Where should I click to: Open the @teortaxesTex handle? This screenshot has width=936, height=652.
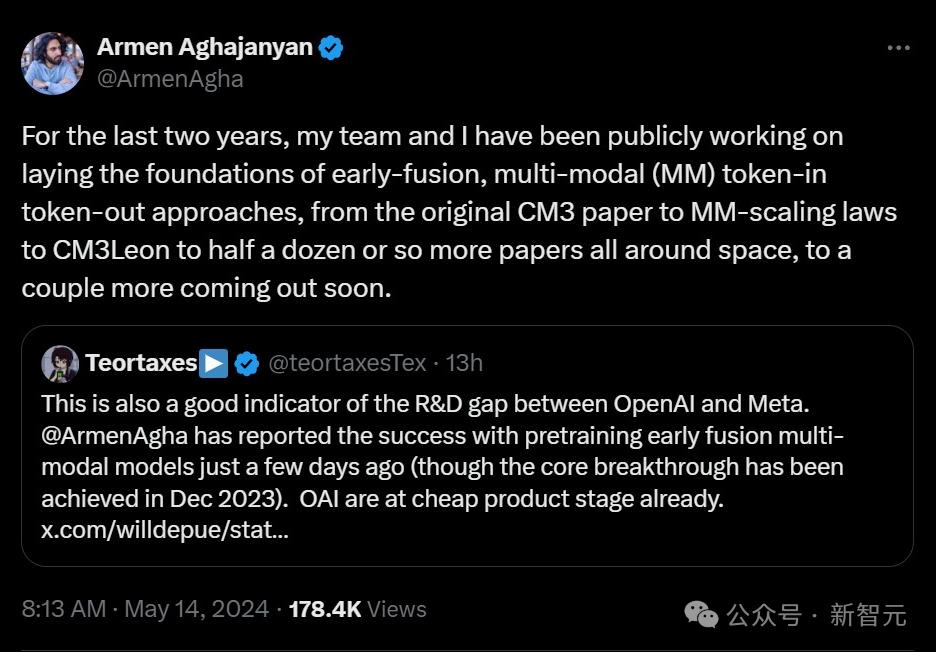click(347, 363)
